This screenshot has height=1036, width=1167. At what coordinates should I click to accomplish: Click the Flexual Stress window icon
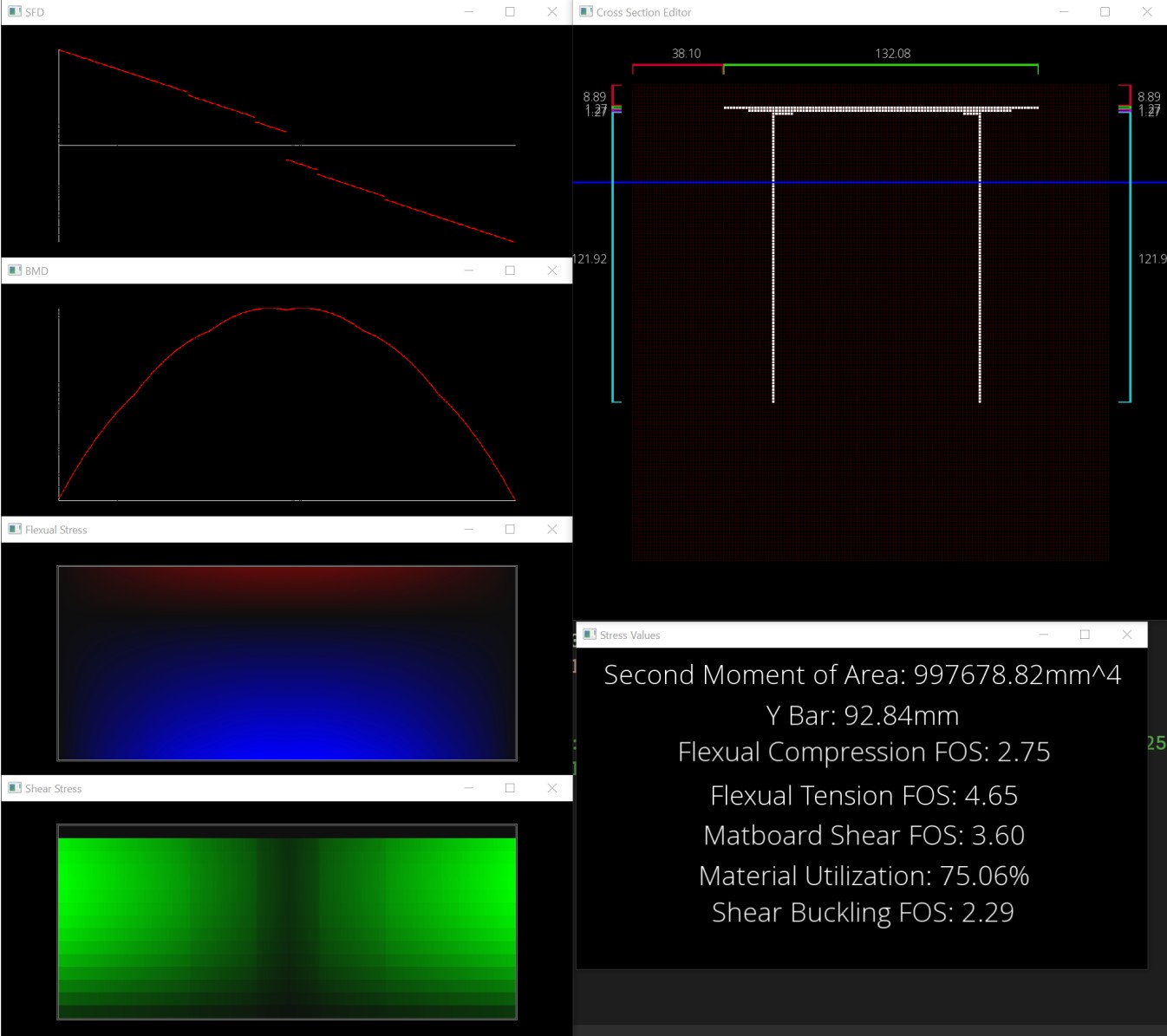tap(15, 529)
